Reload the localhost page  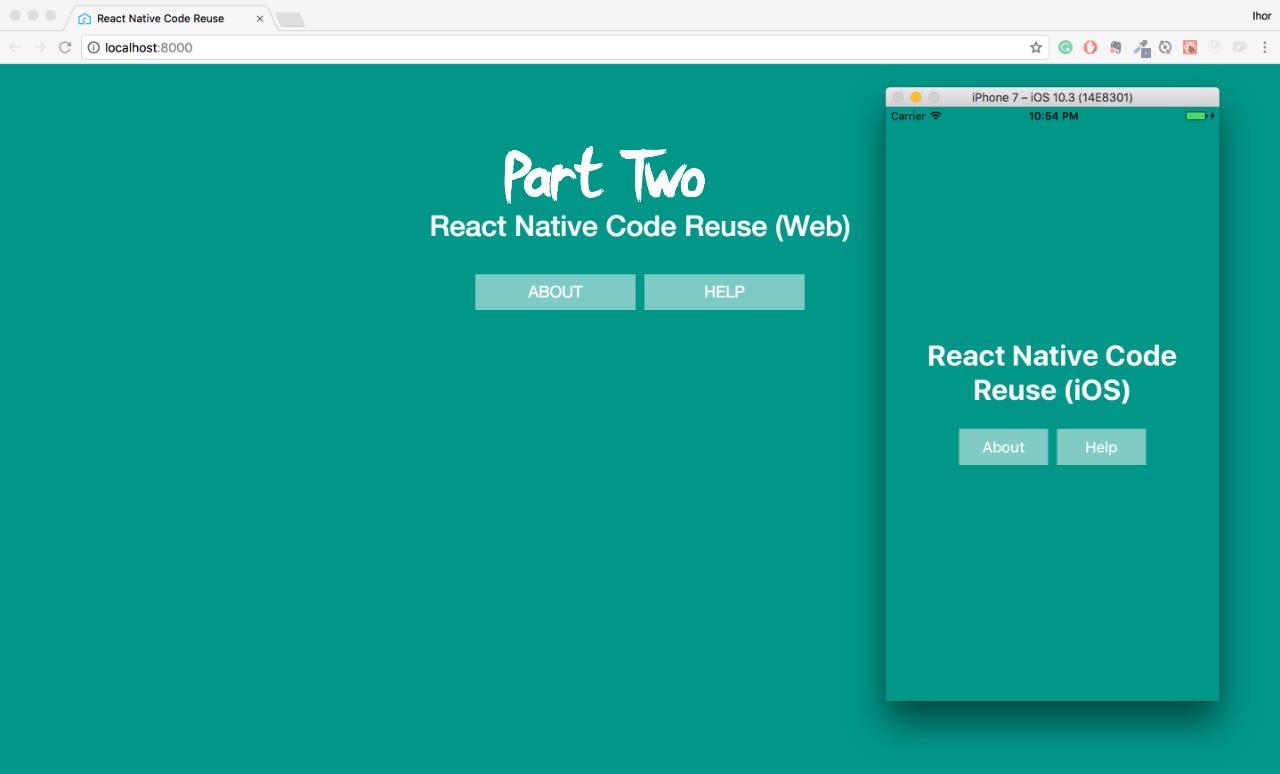[65, 47]
